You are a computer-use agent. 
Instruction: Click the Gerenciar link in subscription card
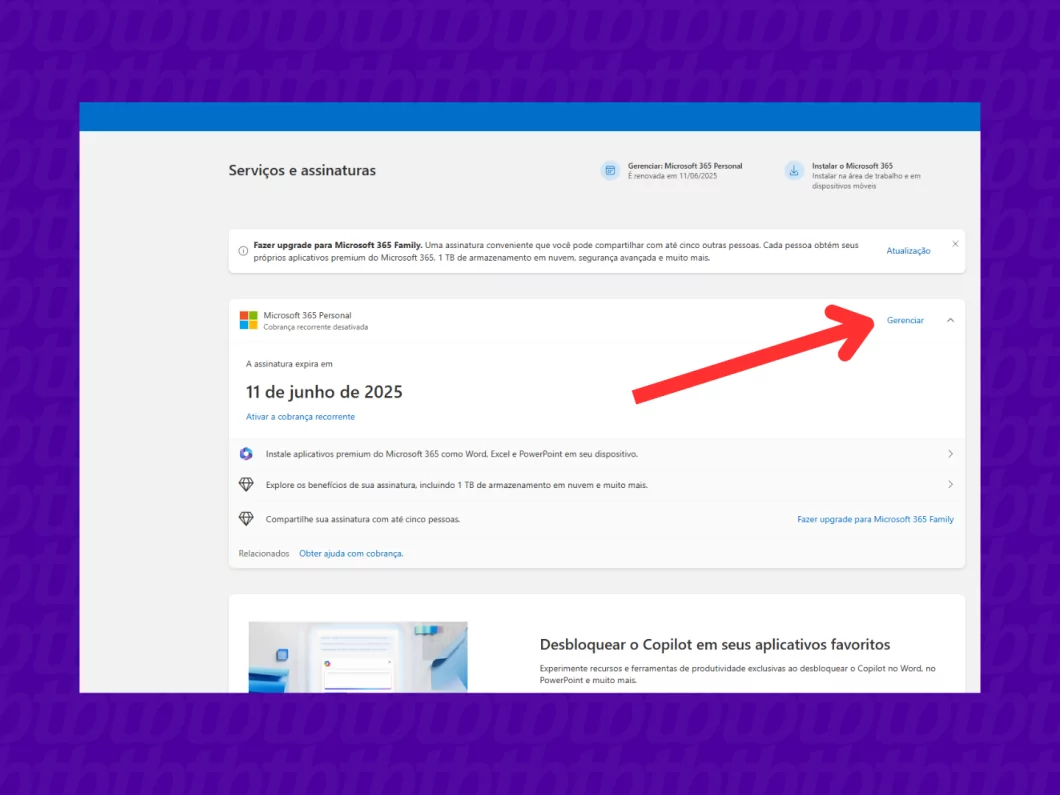[905, 320]
